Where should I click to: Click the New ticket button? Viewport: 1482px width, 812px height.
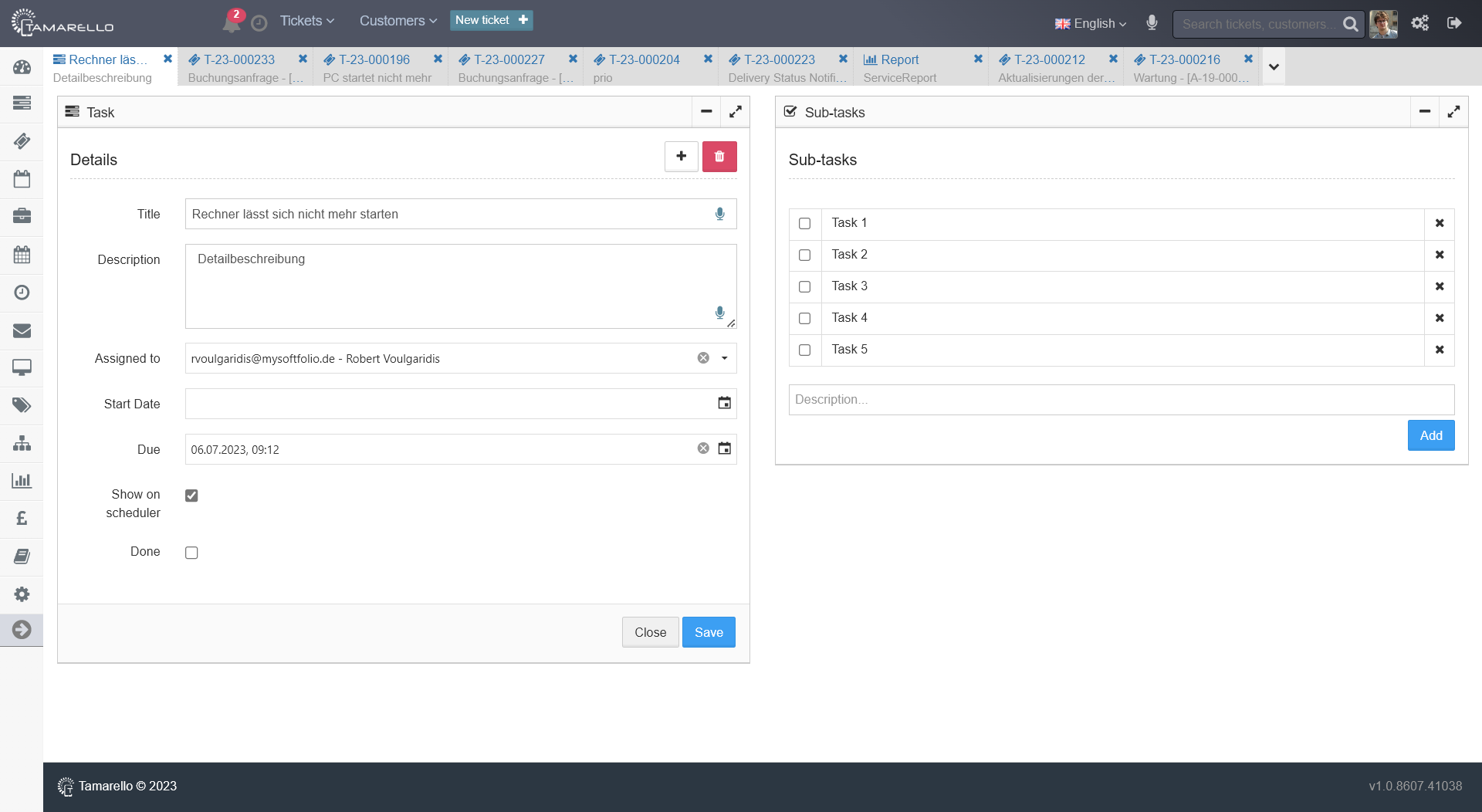[492, 20]
